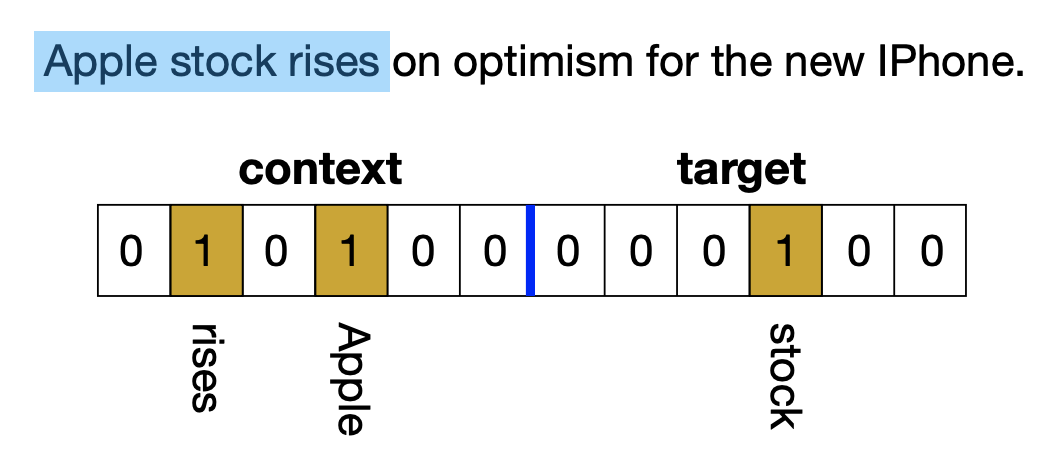Click zero cell immediately right of "stock" gold cell
This screenshot has width=1056, height=458.
click(857, 251)
